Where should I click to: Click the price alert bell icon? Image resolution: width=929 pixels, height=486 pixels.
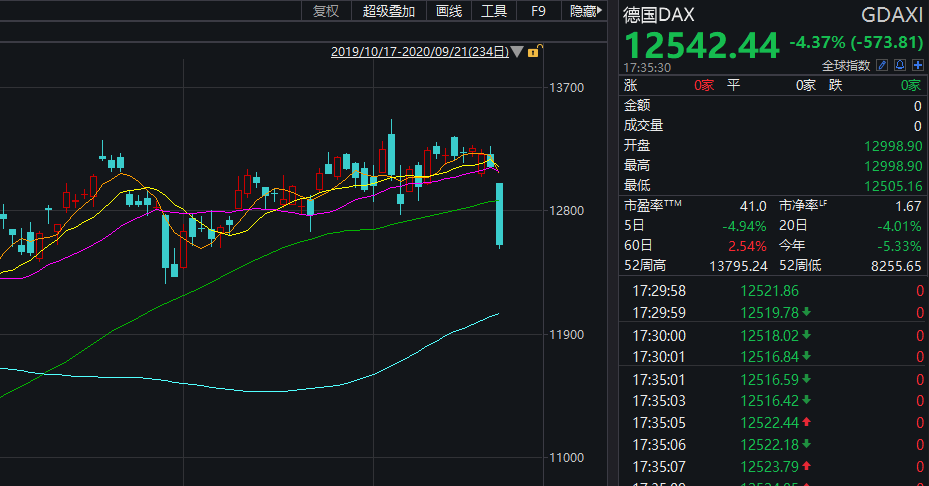900,66
